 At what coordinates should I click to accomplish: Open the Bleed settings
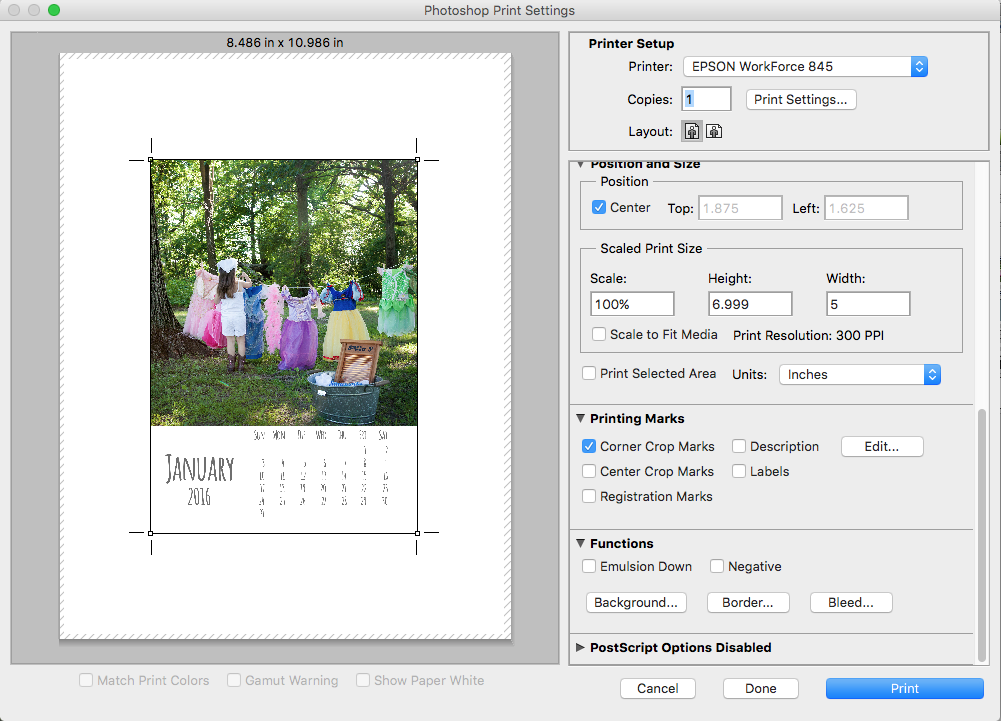tap(851, 602)
